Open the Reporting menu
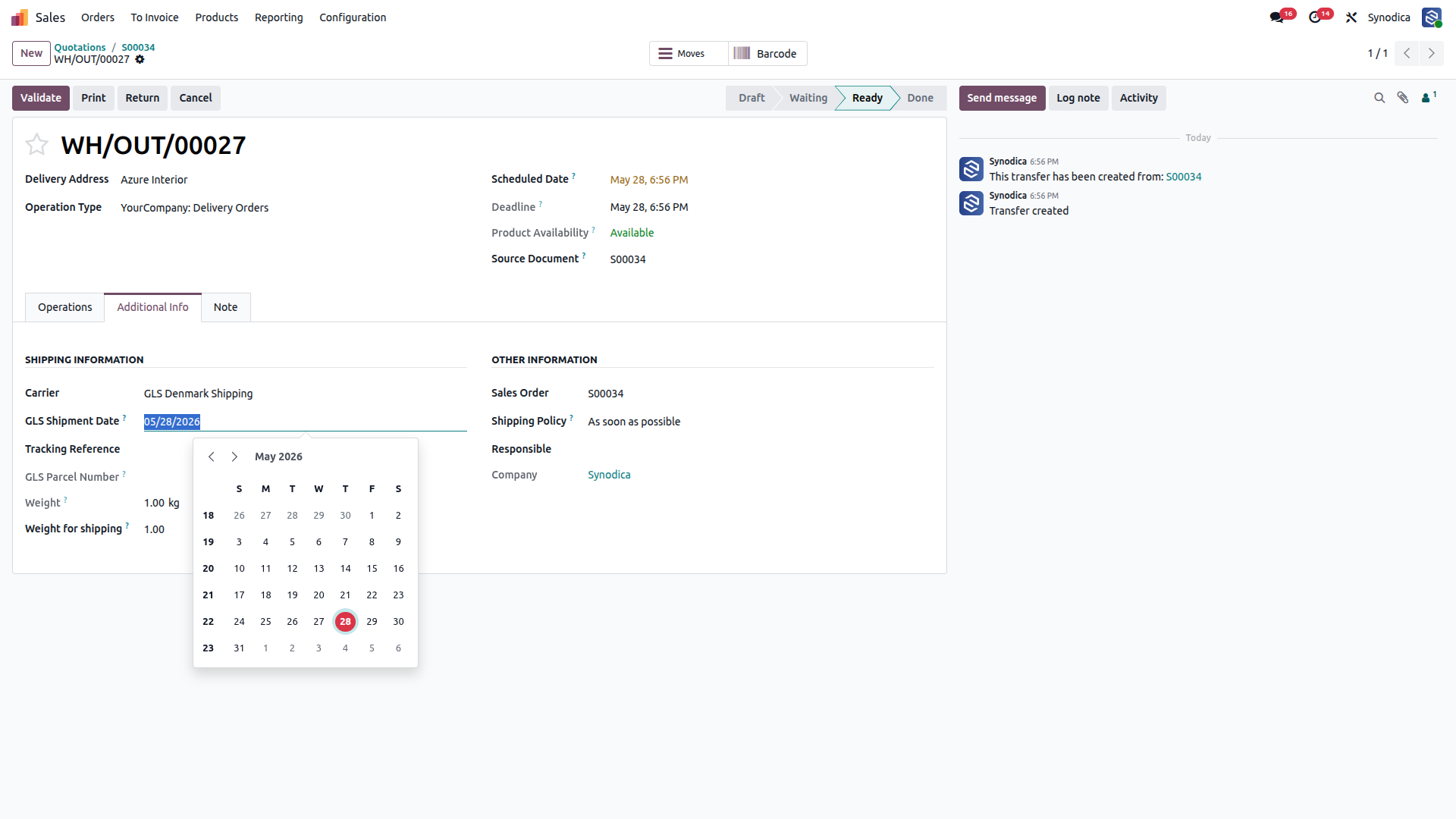 [x=279, y=17]
